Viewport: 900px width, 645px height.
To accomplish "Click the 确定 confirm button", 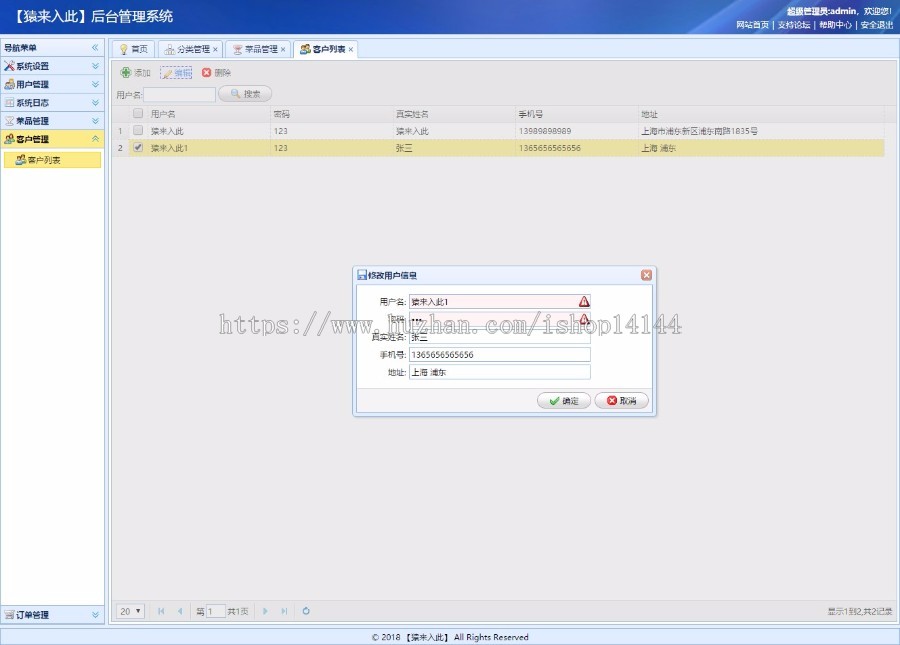I will pos(563,401).
